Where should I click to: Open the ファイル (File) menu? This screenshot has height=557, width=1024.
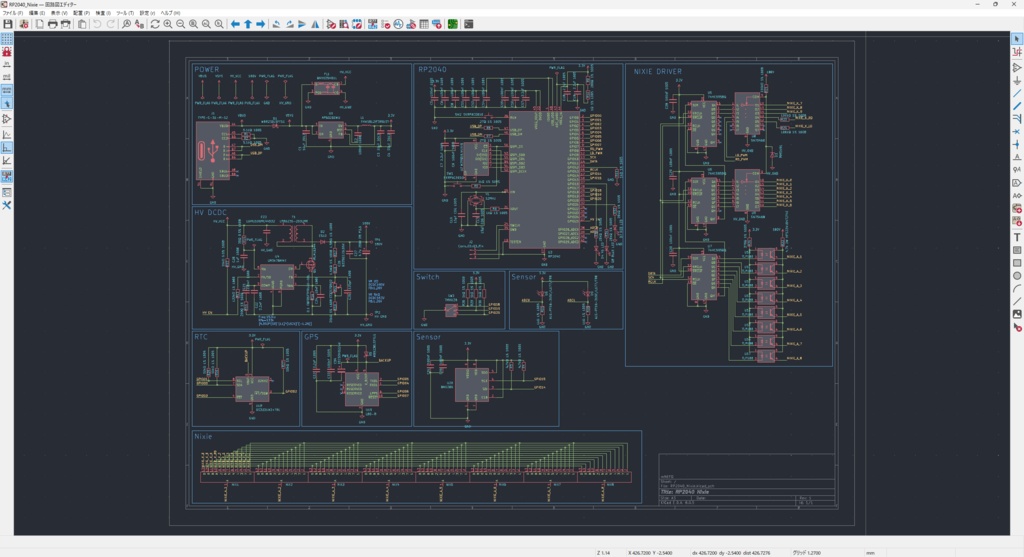point(13,13)
